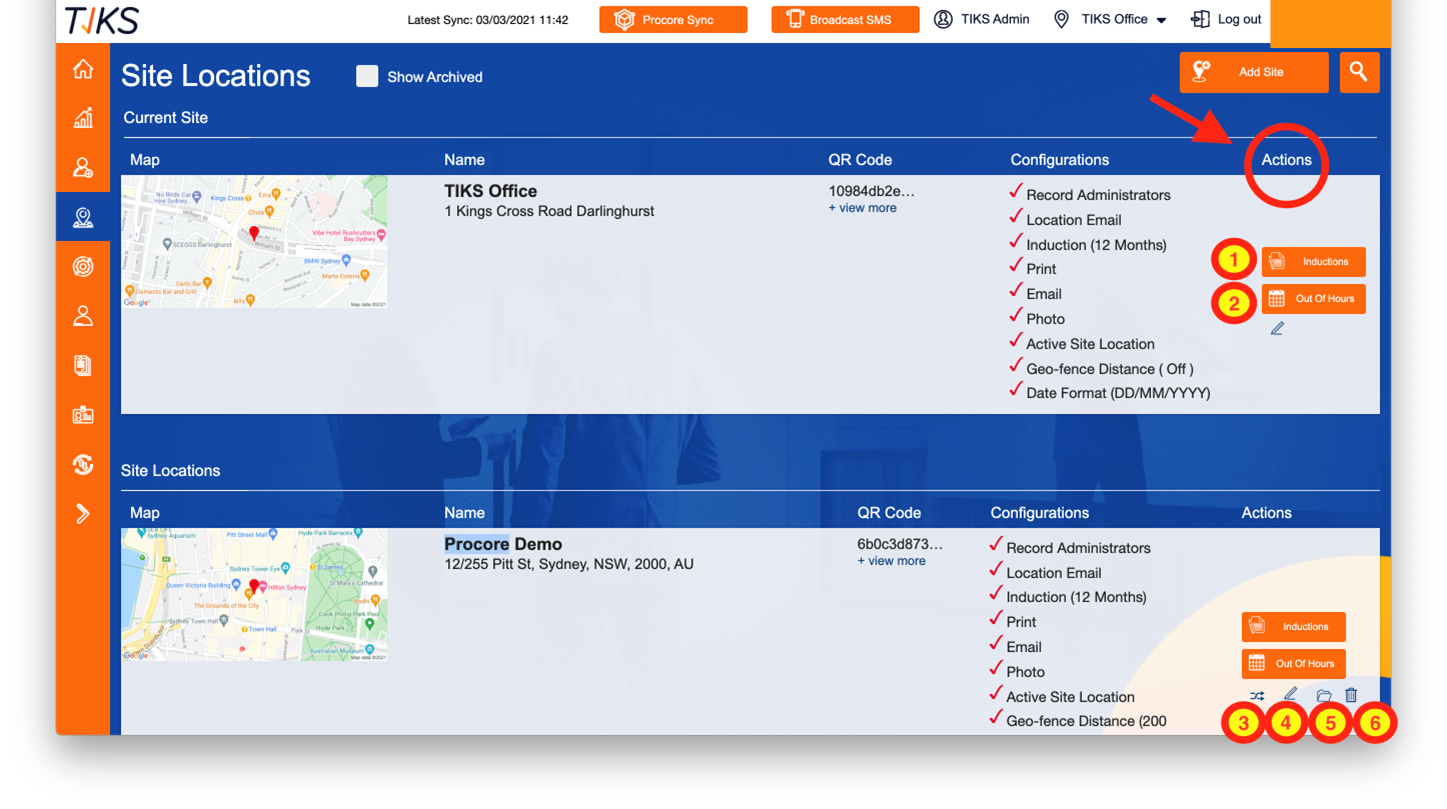Open the Home icon in sidebar
The width and height of the screenshot is (1447, 809).
point(83,69)
